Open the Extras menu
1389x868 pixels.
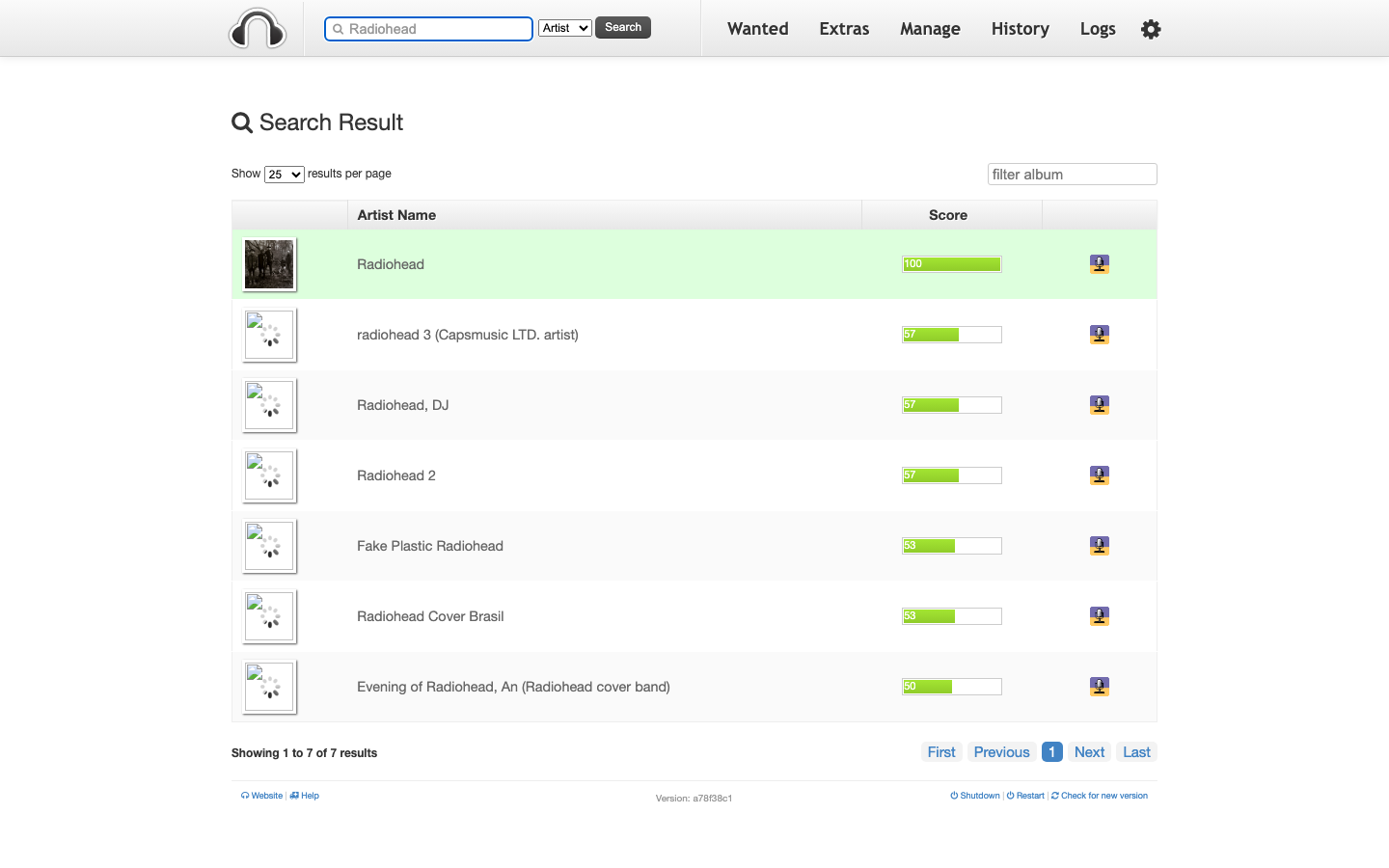[x=844, y=29]
